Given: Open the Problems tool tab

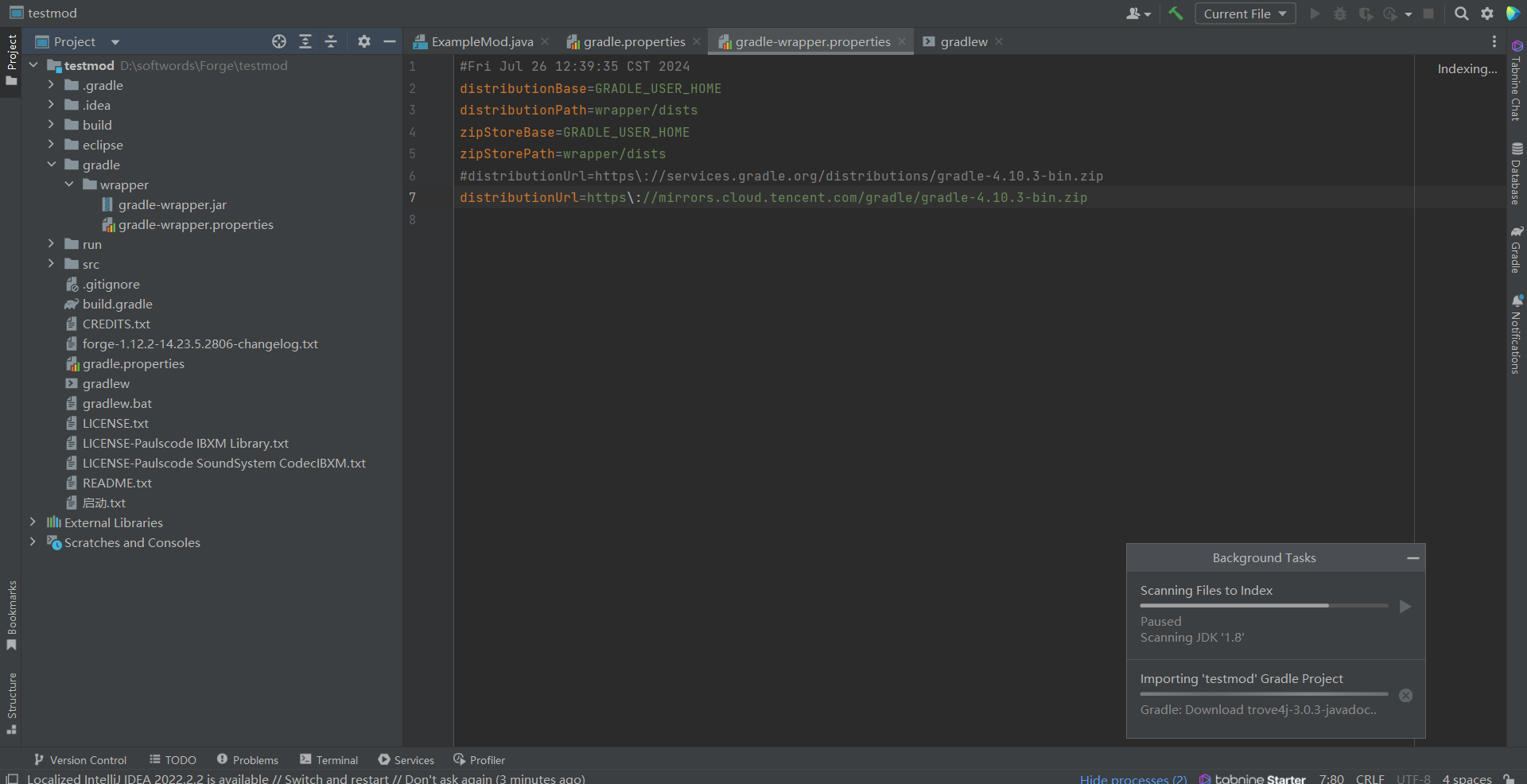Looking at the screenshot, I should [247, 760].
